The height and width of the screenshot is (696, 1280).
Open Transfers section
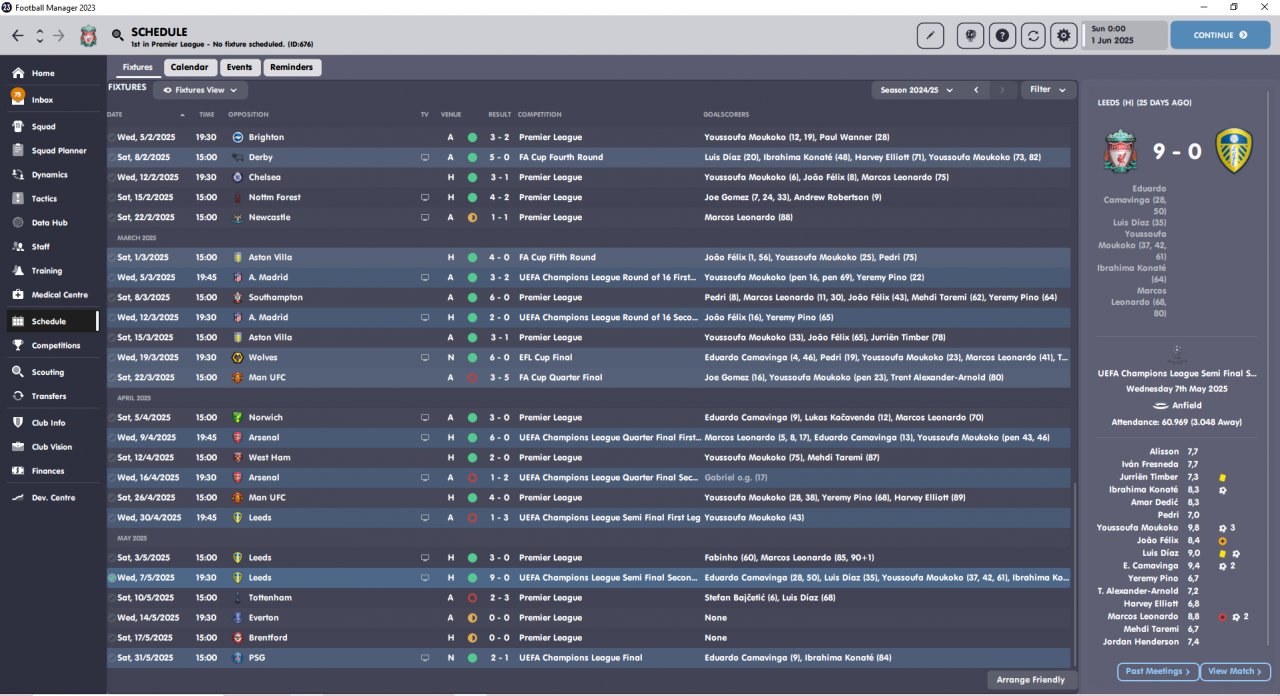[50, 396]
